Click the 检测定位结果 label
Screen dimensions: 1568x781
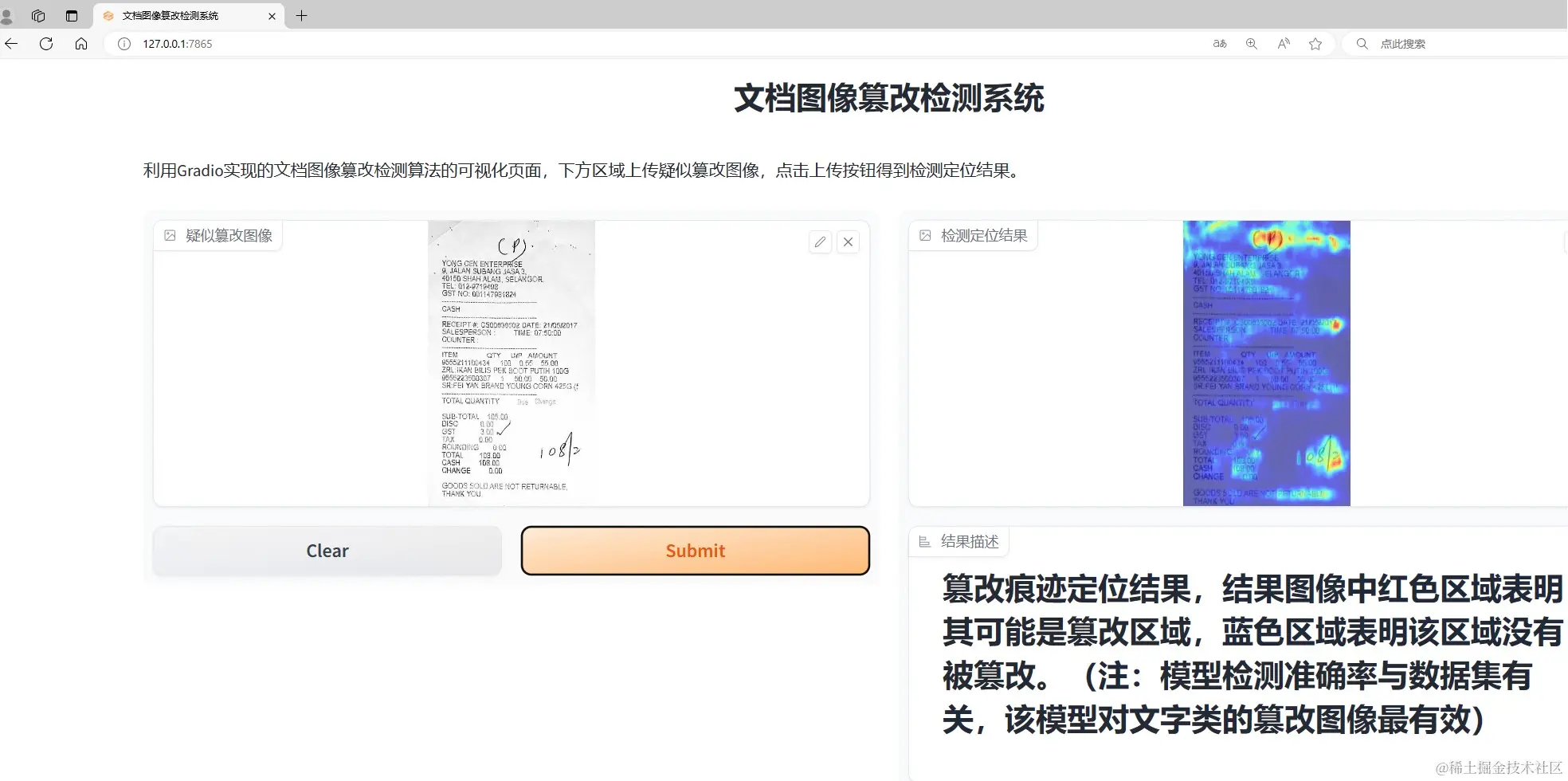point(974,235)
